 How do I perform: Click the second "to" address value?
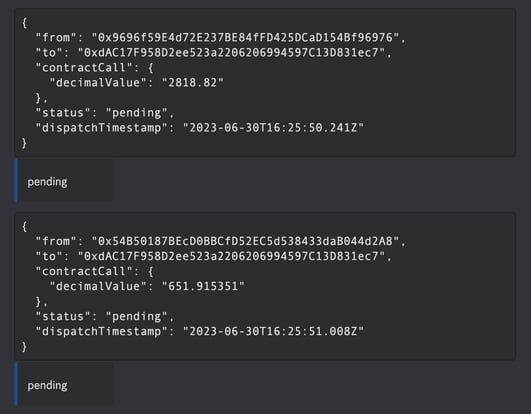coord(232,256)
